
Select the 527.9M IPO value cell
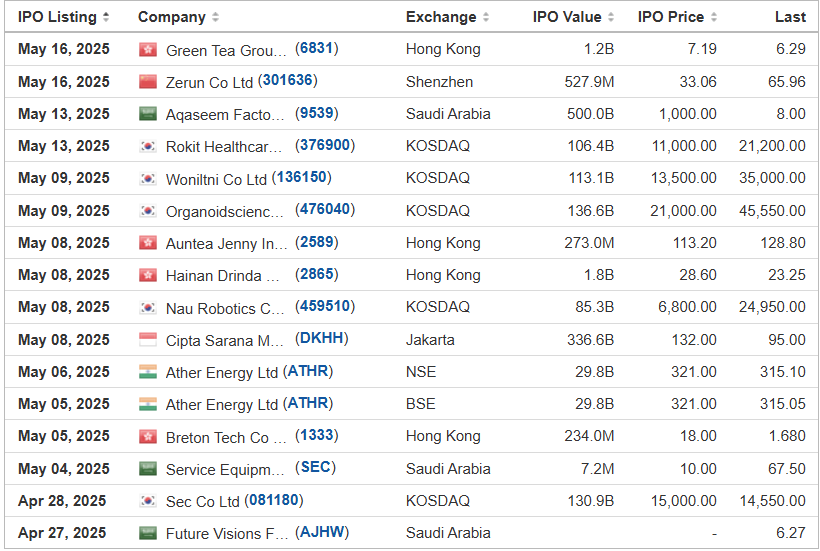coord(589,82)
